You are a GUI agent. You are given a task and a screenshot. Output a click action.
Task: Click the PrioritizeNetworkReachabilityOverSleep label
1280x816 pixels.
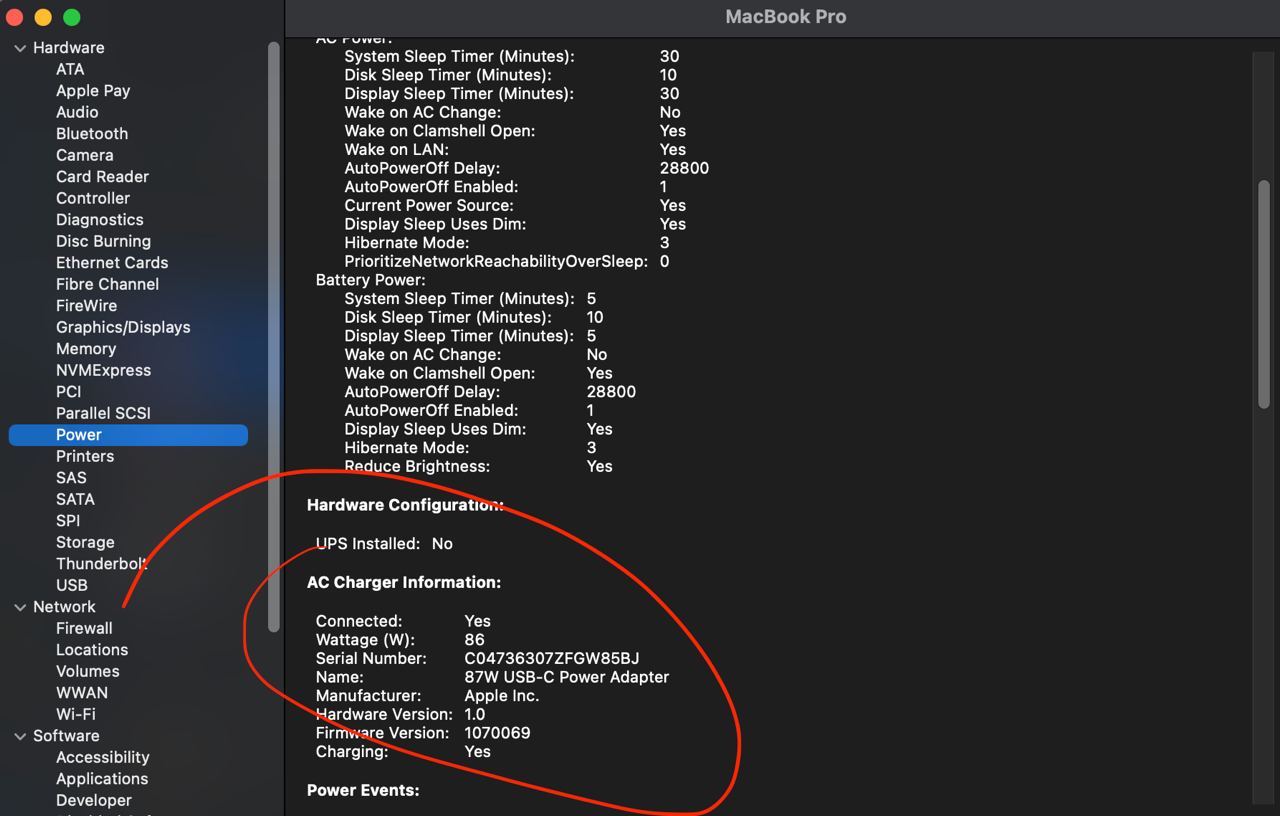pyautogui.click(x=496, y=261)
